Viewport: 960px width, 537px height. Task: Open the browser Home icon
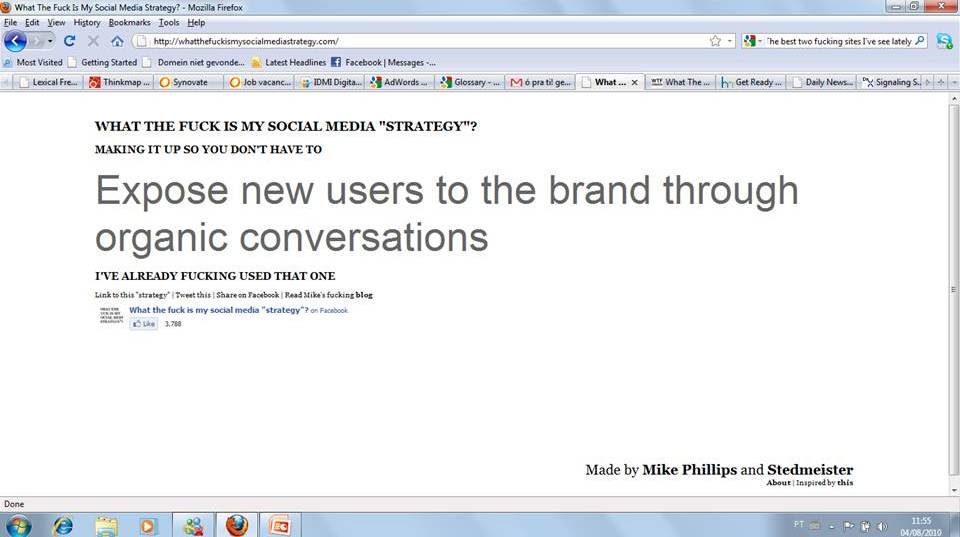click(117, 41)
